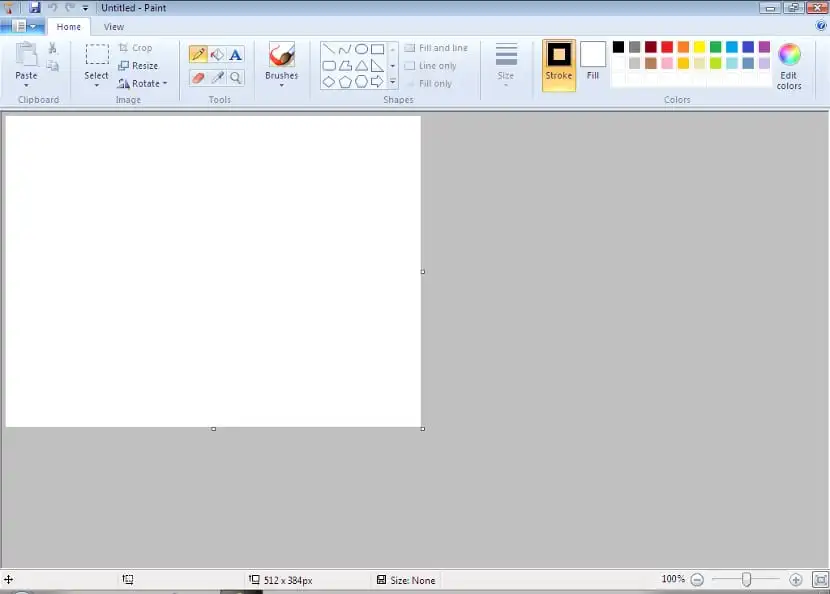Click the canvas right edge resize handle
The image size is (830, 594).
pyautogui.click(x=422, y=272)
